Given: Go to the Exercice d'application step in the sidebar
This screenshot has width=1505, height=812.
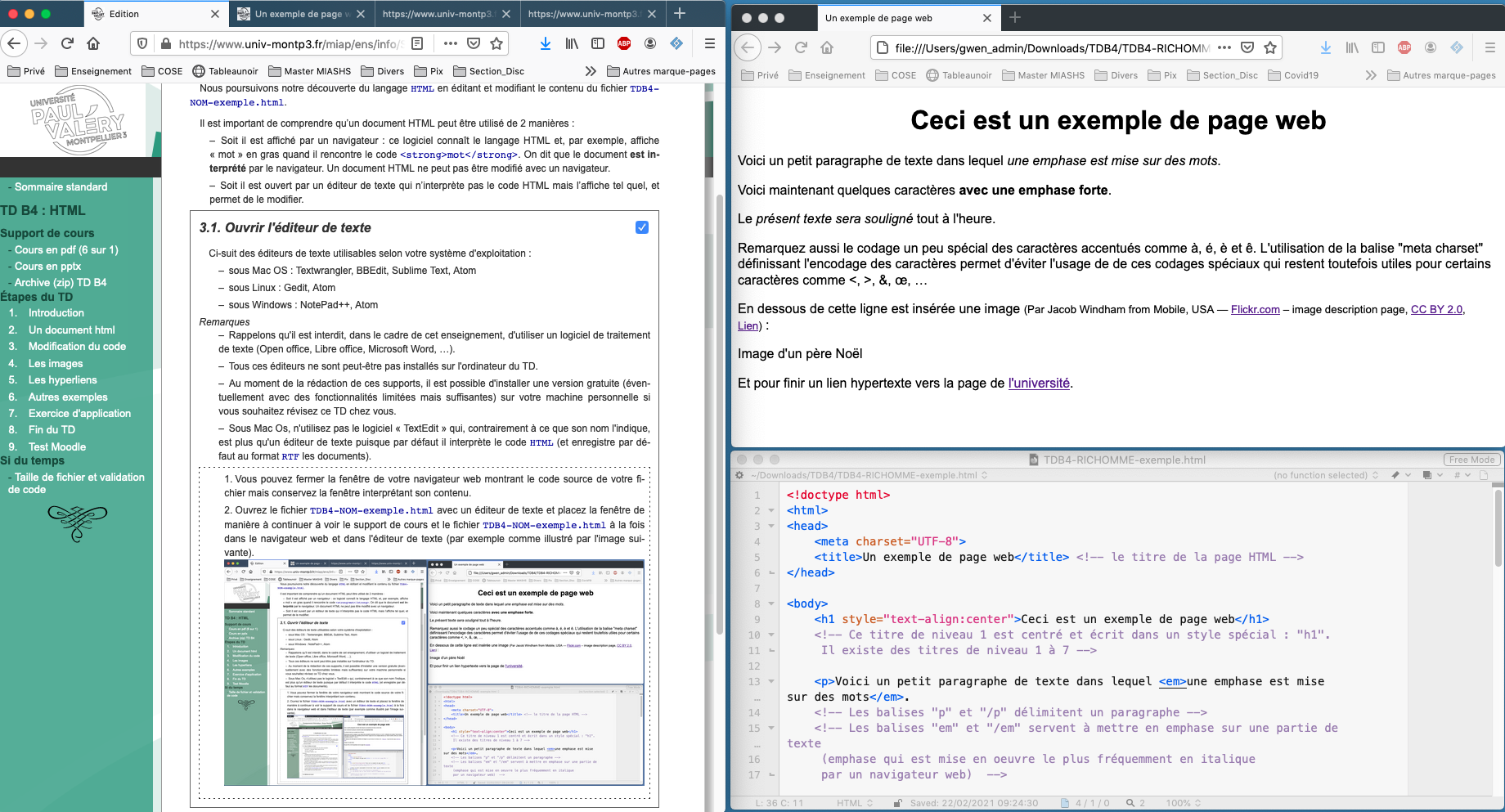Looking at the screenshot, I should tap(79, 414).
